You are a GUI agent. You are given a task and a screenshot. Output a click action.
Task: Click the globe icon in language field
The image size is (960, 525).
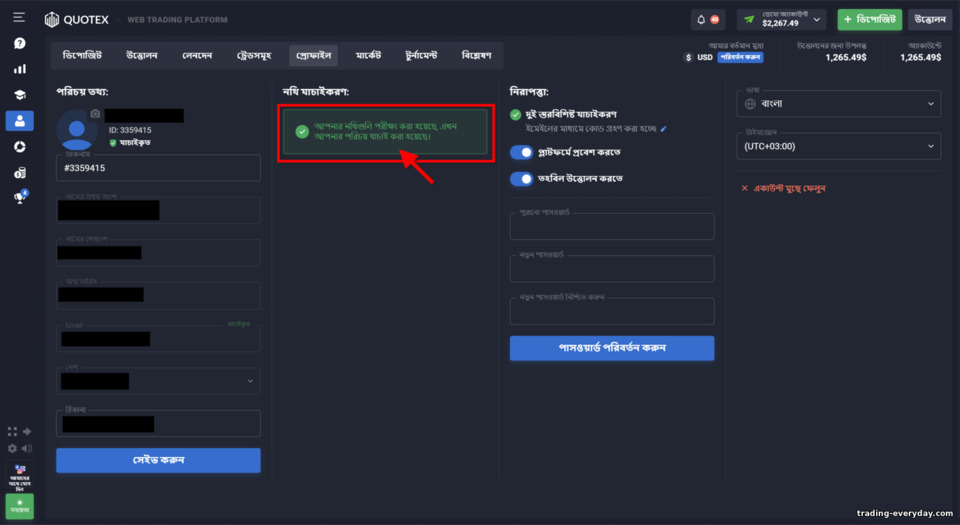click(750, 104)
